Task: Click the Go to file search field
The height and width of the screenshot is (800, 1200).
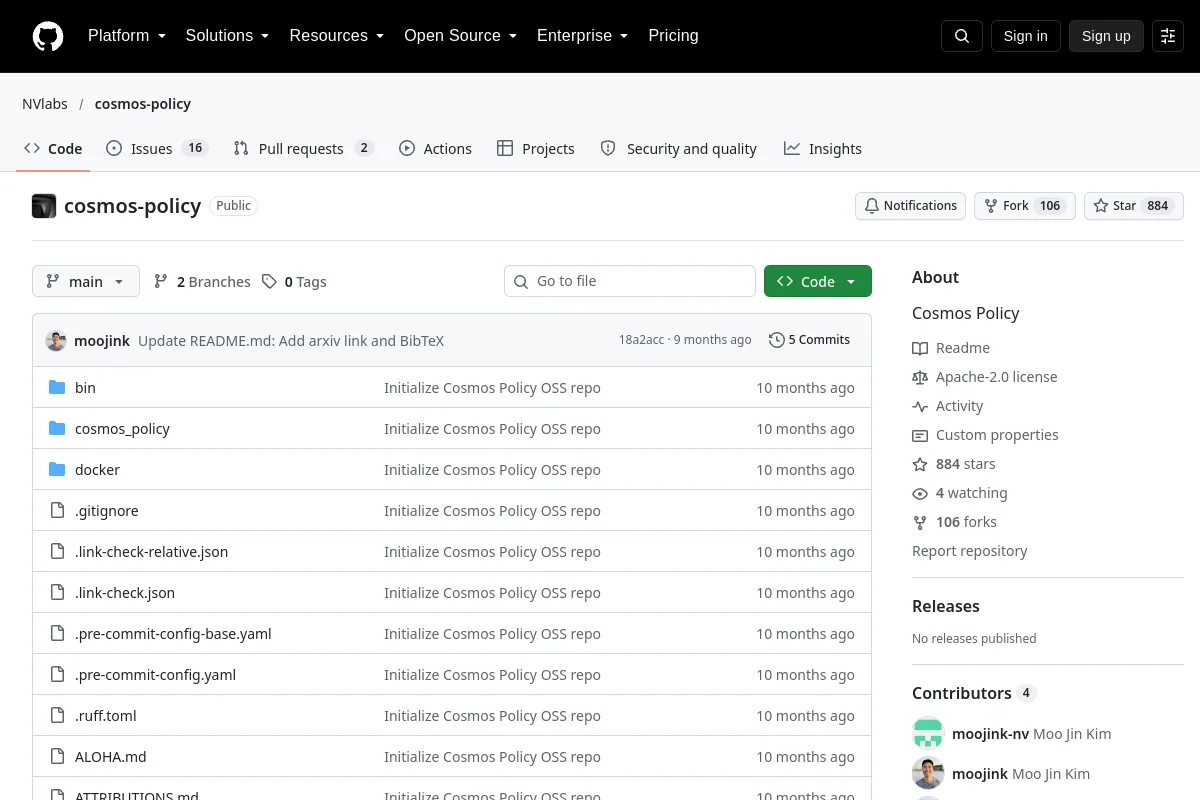Action: point(630,282)
